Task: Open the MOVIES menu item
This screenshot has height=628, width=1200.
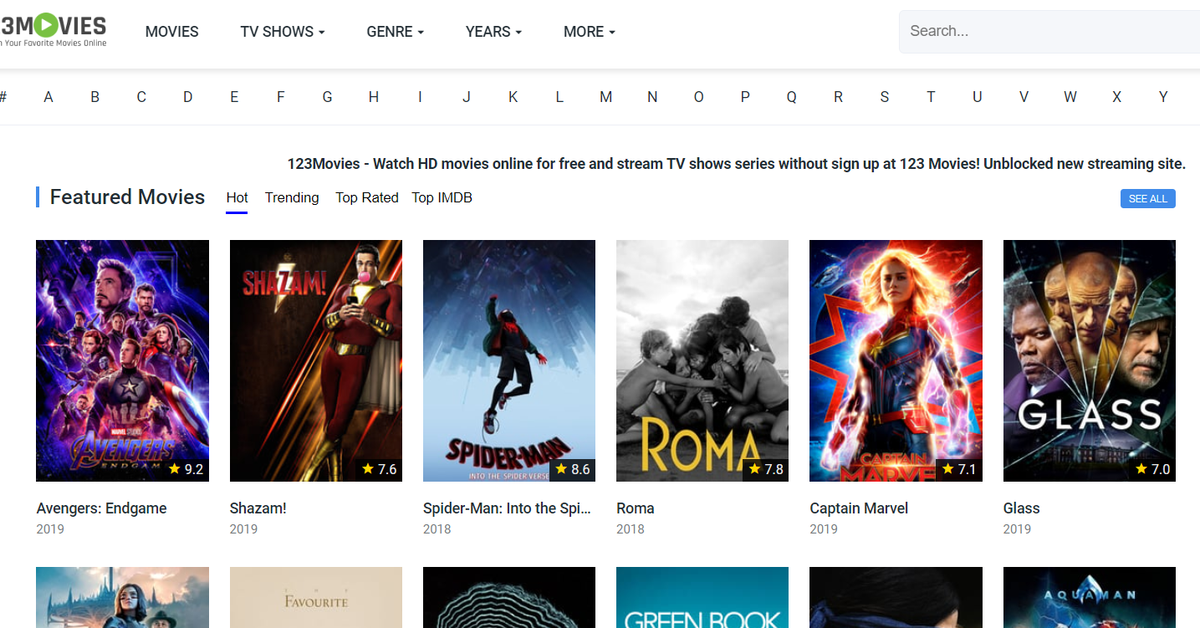Action: point(172,31)
